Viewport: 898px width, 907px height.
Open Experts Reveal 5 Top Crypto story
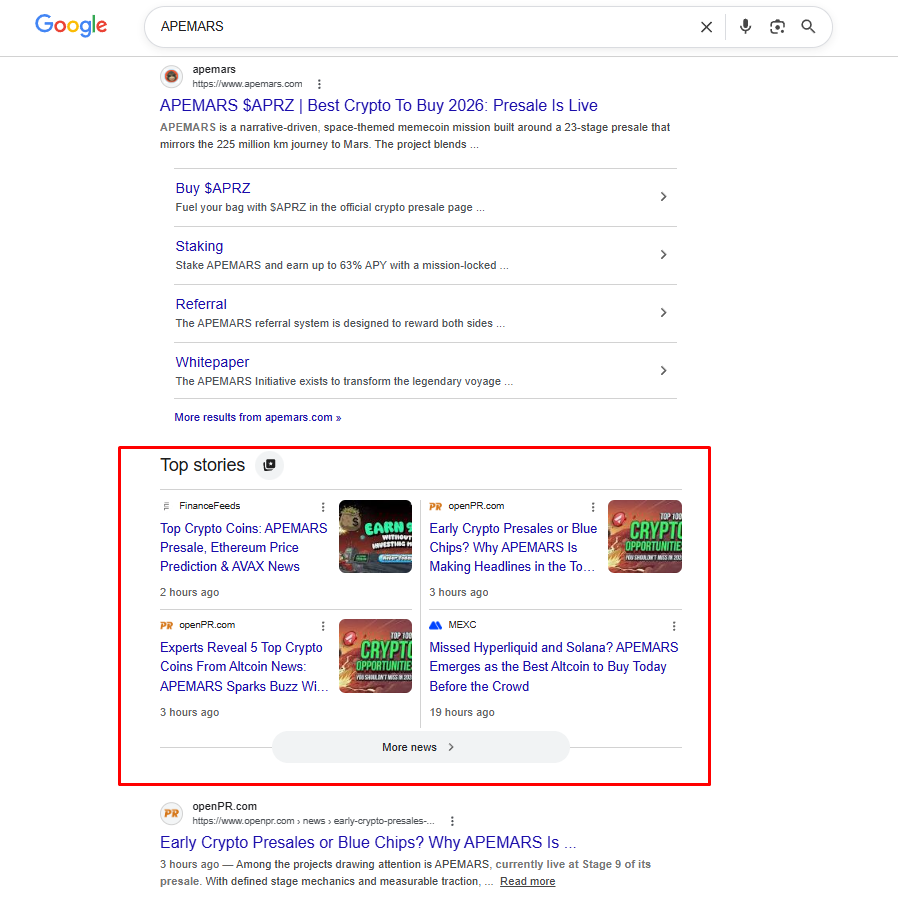click(x=244, y=666)
